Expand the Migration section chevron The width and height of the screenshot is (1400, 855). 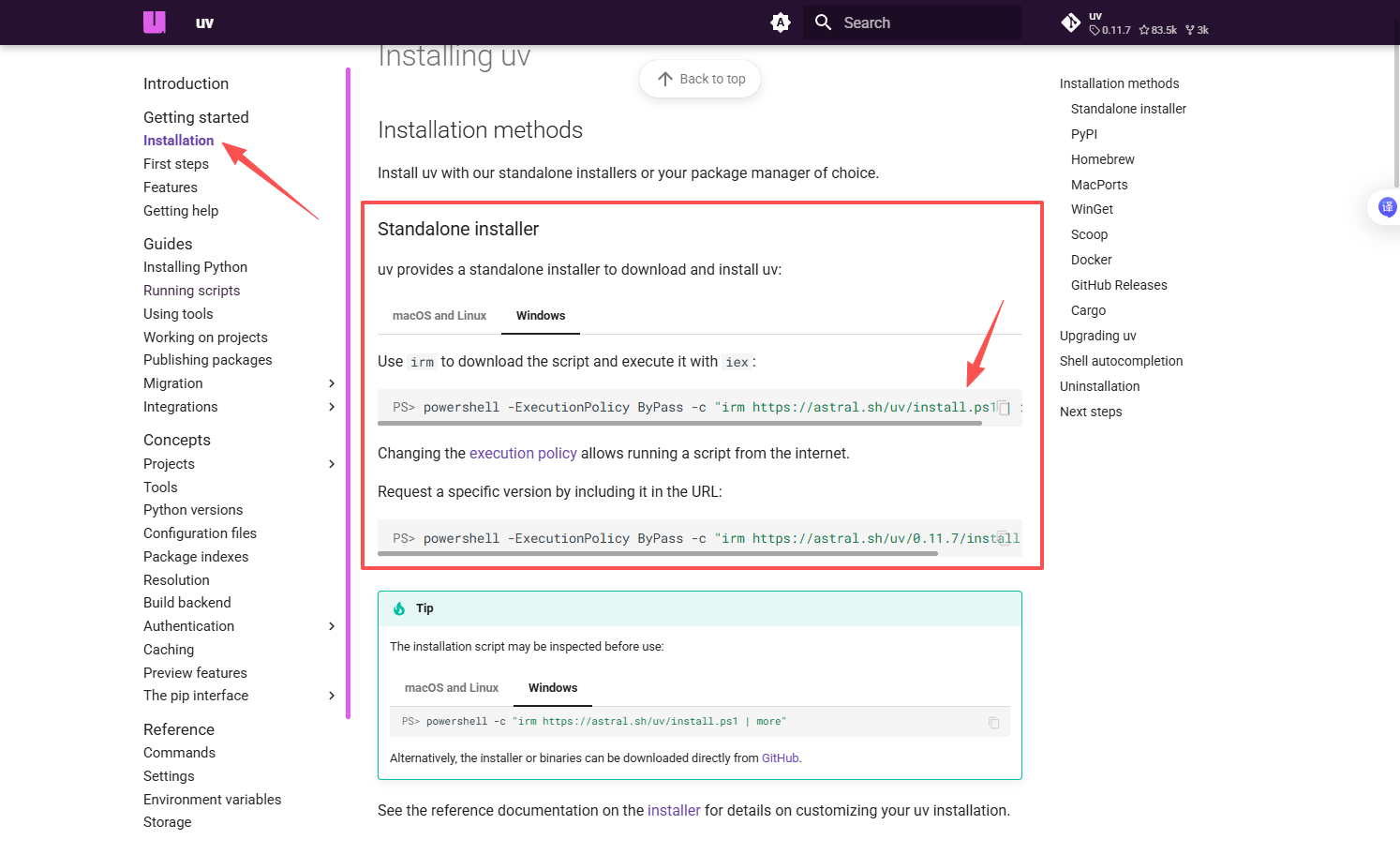[x=332, y=383]
